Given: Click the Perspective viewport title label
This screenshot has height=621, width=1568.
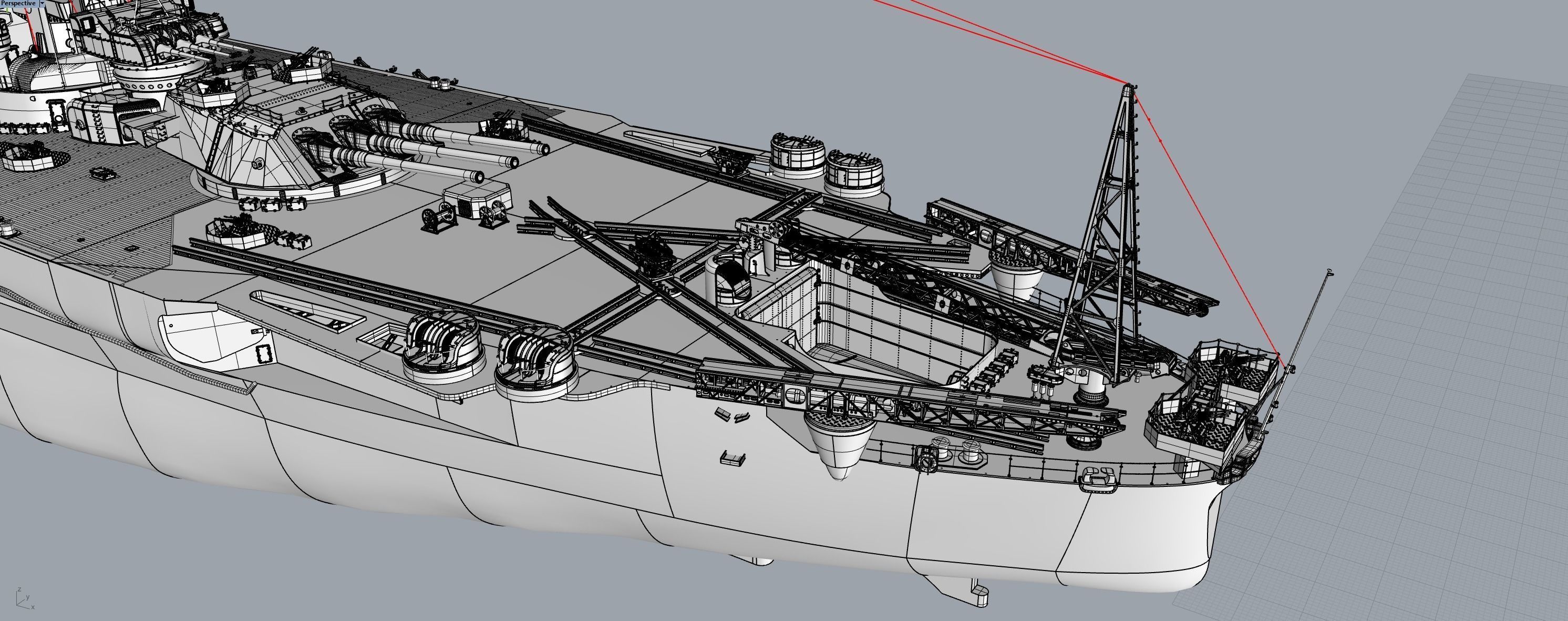Looking at the screenshot, I should point(18,4).
